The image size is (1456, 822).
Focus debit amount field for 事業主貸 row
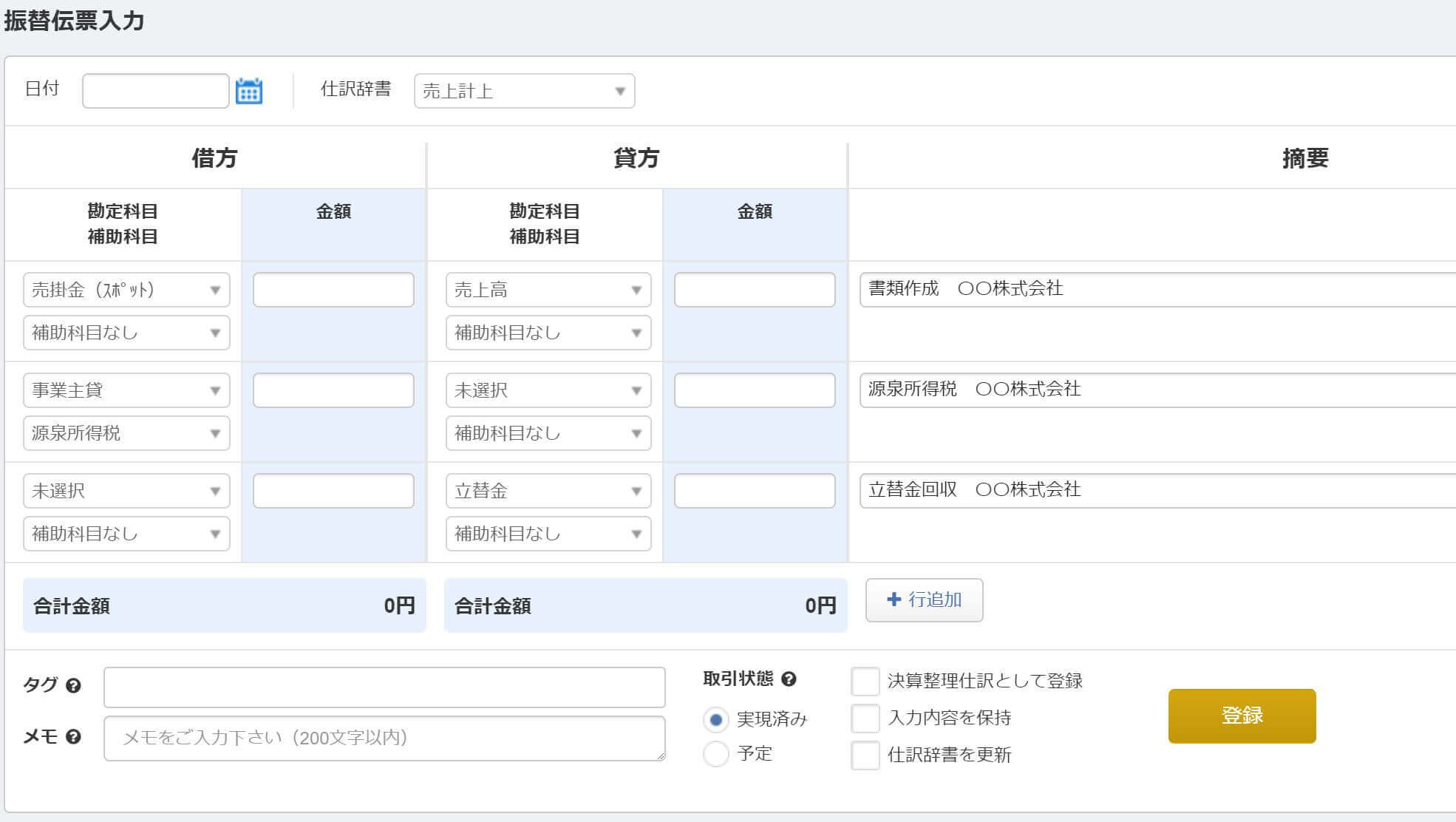[x=333, y=390]
